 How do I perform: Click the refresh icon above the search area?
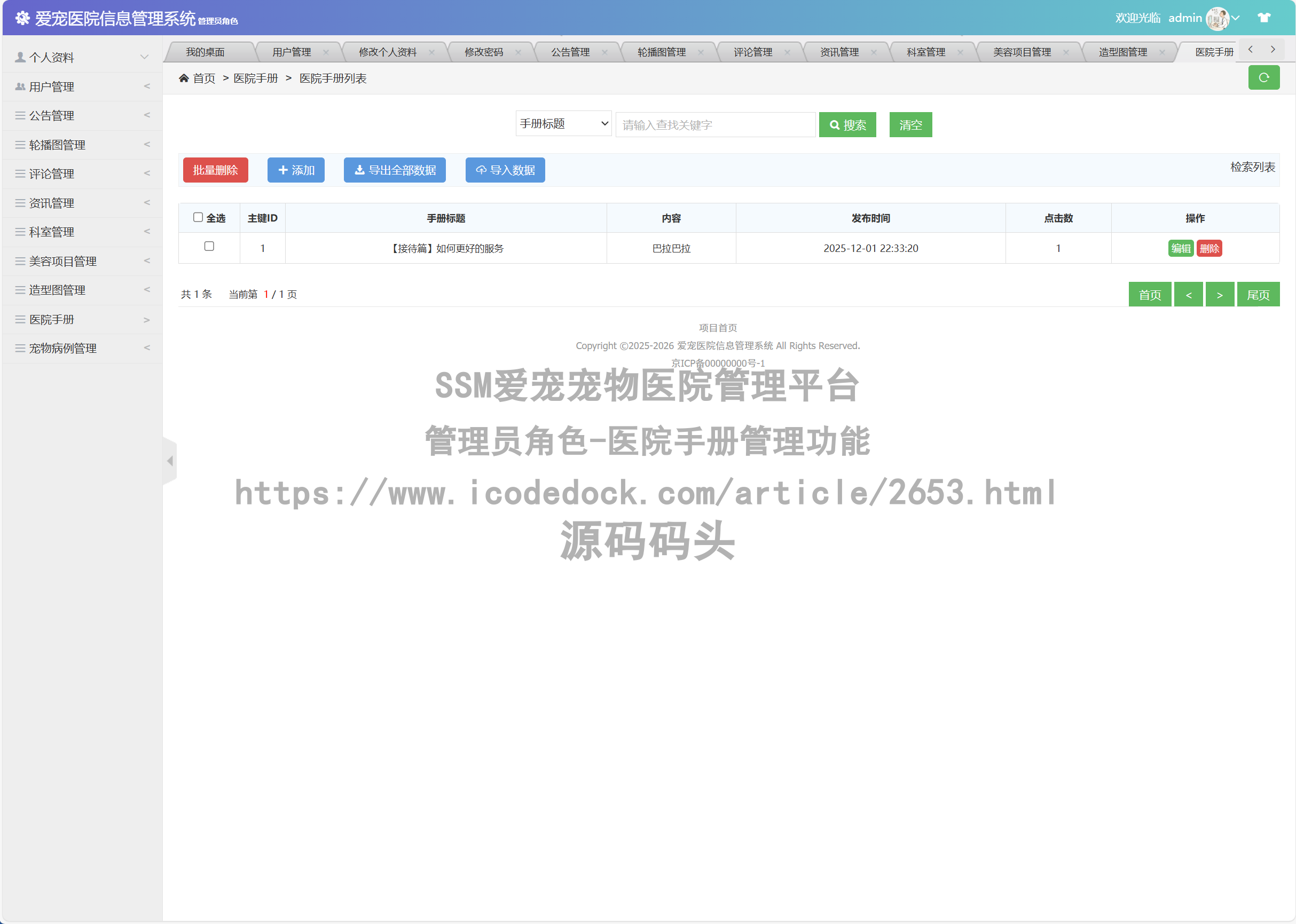point(1263,77)
